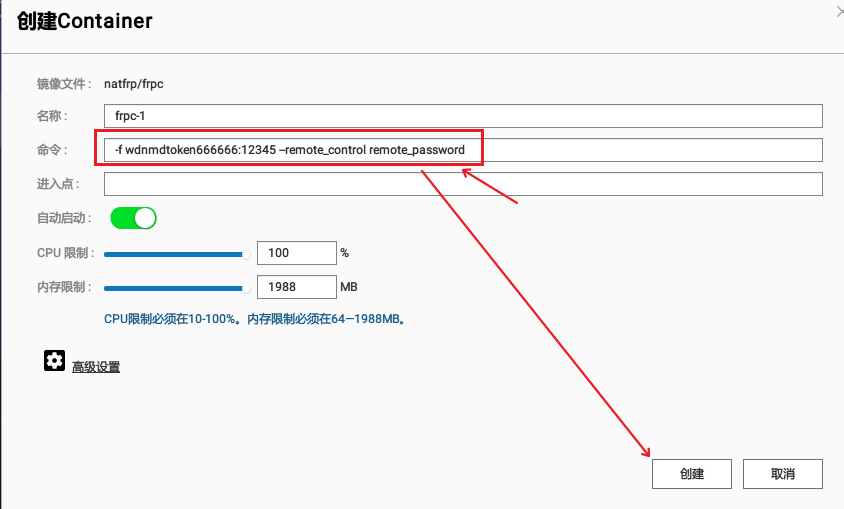Click the 内存限制 slider handle at its right end
This screenshot has height=509, width=844.
coord(247,288)
